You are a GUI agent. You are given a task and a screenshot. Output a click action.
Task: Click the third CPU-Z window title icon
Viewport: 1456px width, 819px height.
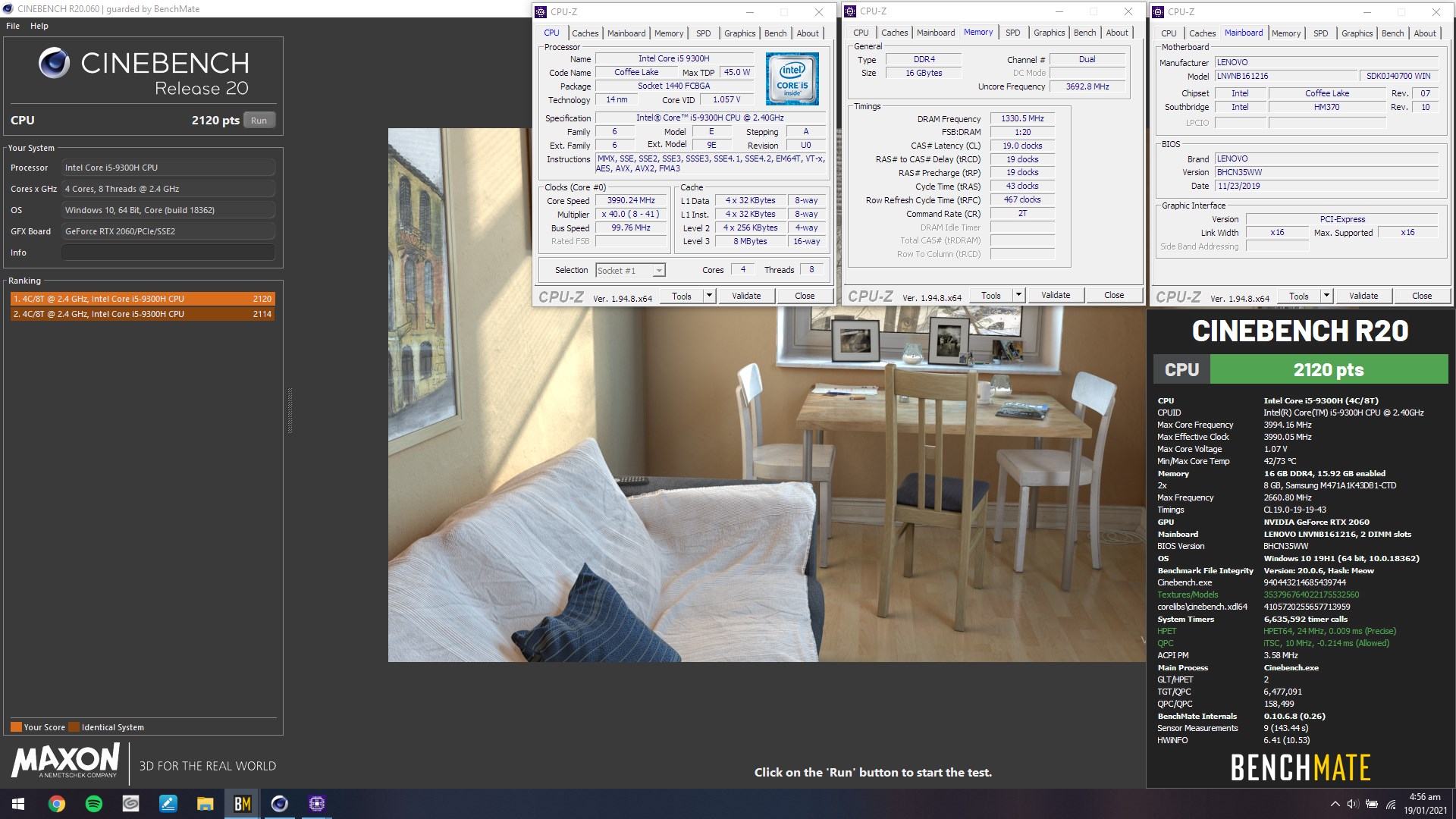[1158, 11]
